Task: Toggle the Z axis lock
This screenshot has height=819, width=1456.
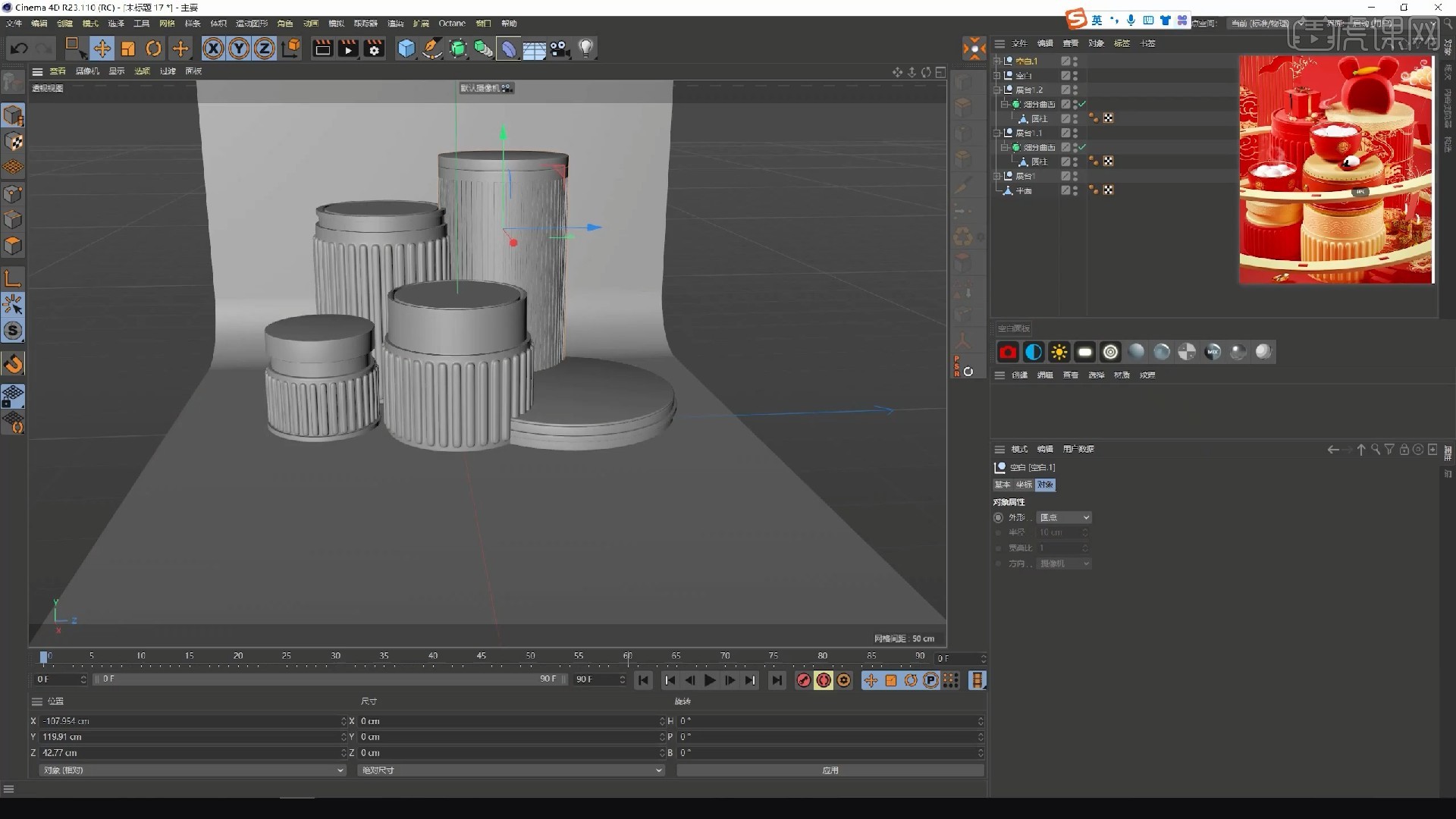Action: click(264, 49)
